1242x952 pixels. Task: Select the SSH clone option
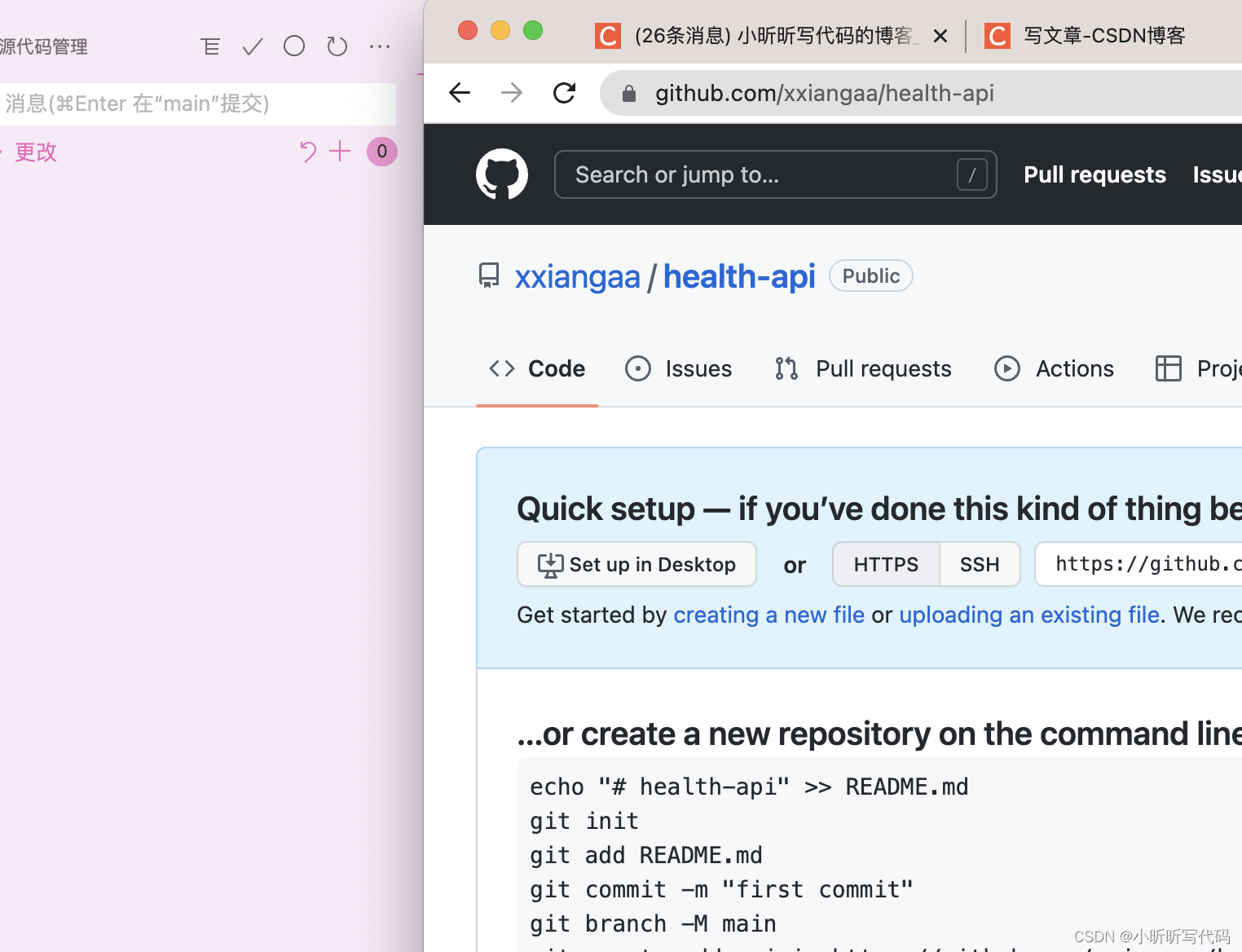pos(980,564)
